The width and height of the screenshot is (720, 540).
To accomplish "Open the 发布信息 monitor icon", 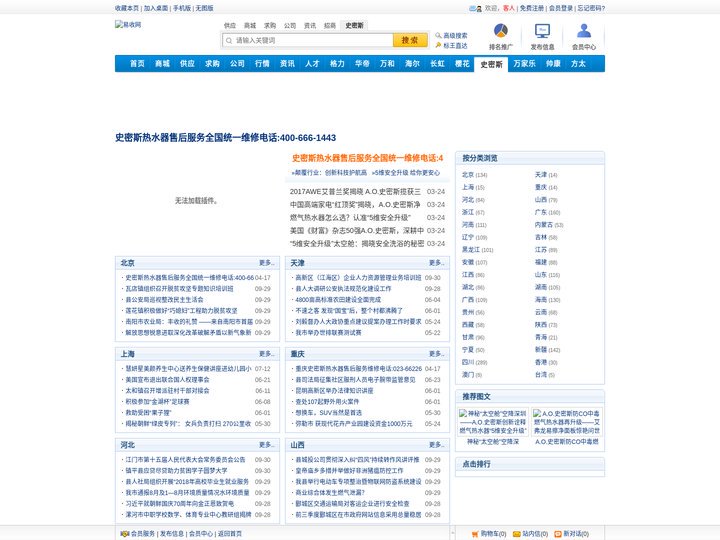I will [542, 31].
